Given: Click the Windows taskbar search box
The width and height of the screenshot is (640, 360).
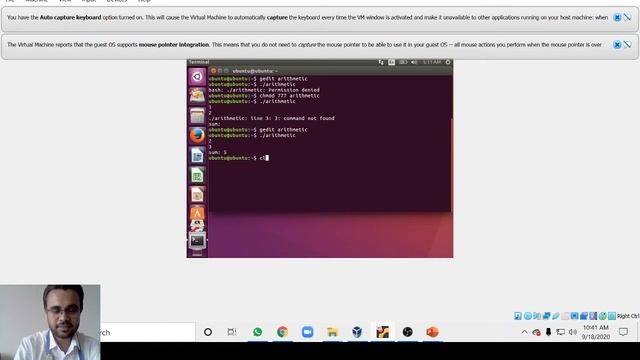Looking at the screenshot, I should point(148,332).
